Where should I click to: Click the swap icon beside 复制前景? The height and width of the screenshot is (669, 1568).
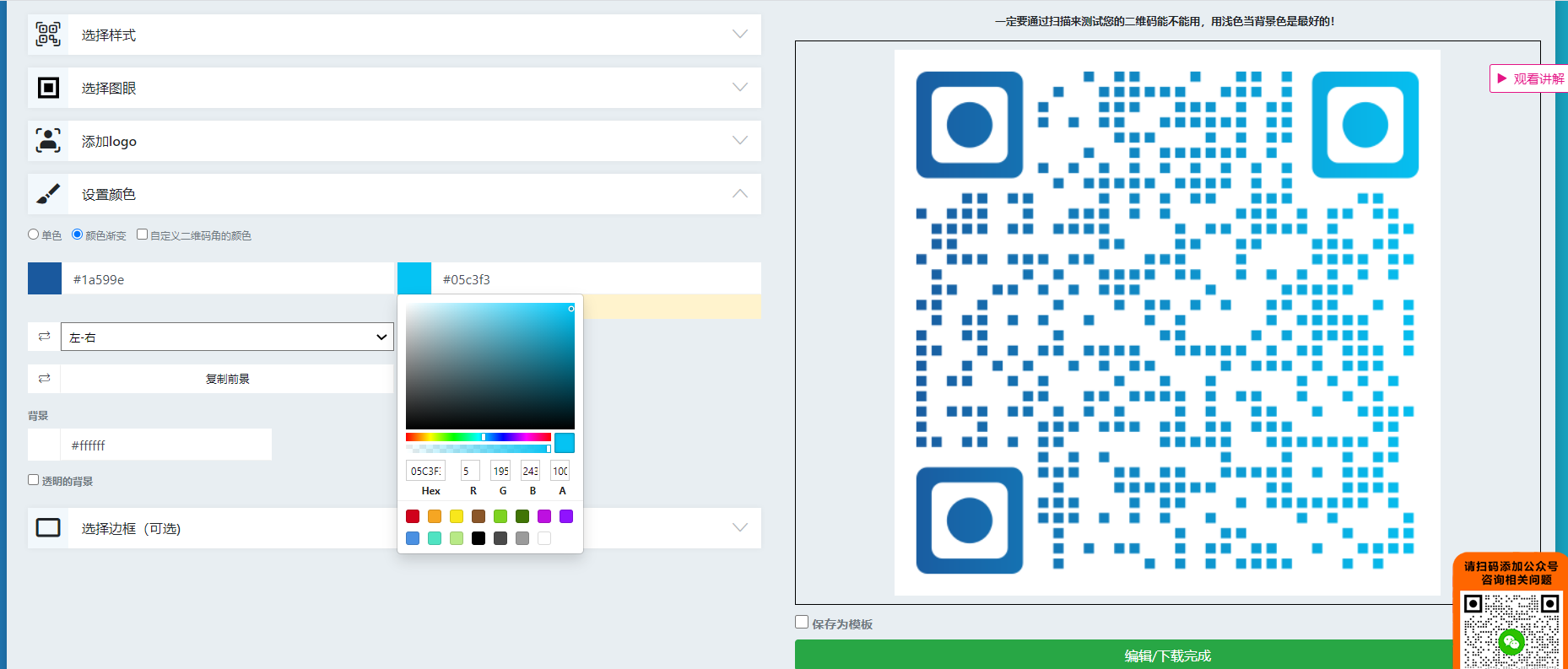[44, 379]
